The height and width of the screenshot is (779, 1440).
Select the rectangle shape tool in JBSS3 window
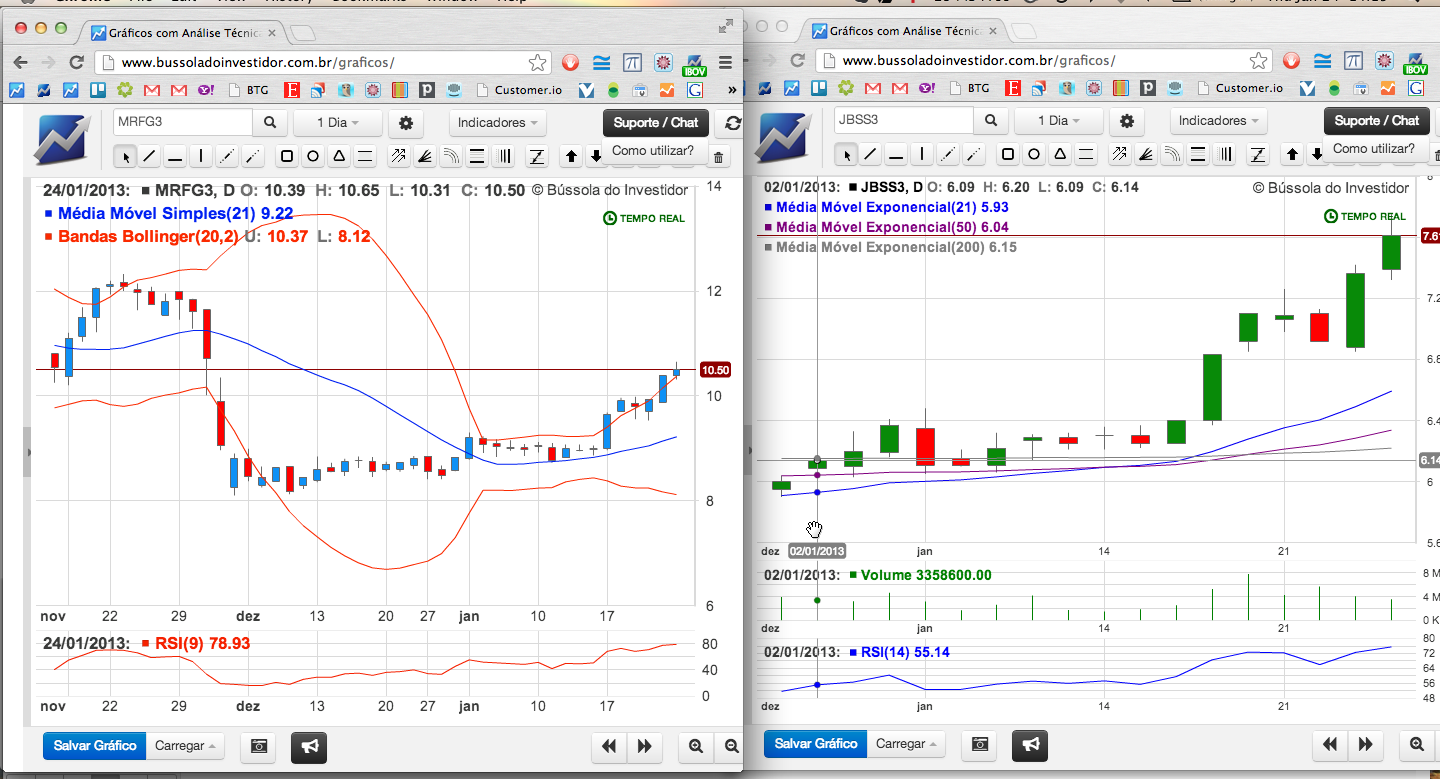(x=1008, y=155)
